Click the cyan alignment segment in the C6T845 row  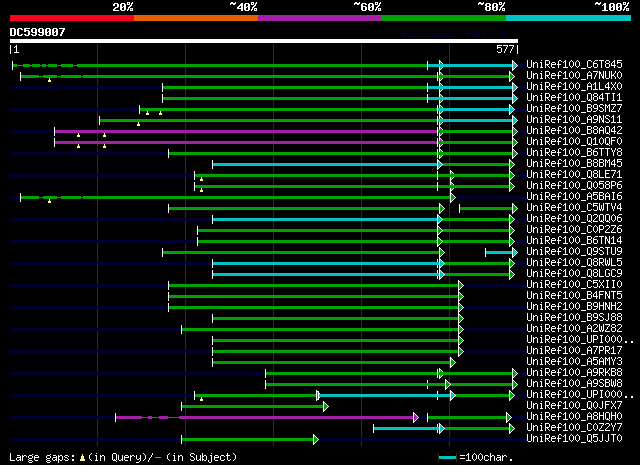[x=472, y=65]
